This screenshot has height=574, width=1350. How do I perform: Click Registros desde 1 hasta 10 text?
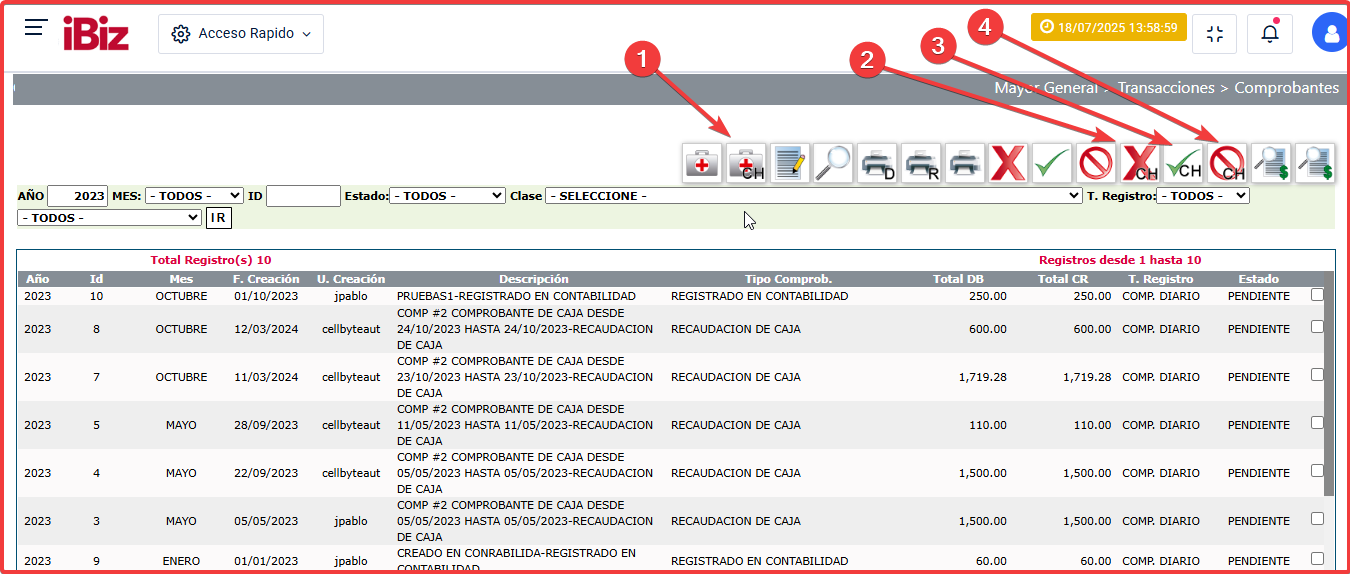(x=1120, y=260)
